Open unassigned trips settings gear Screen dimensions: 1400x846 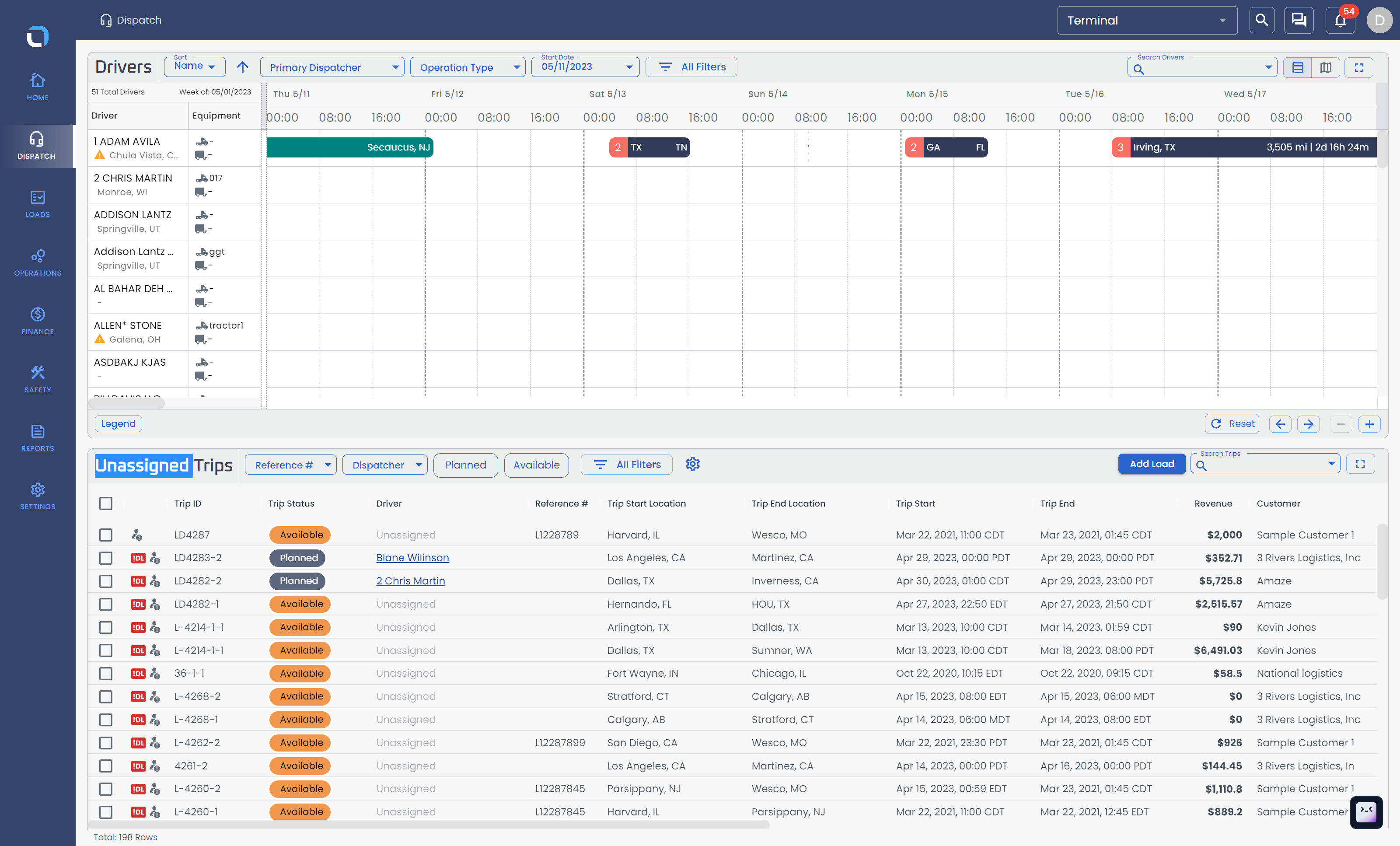[x=692, y=464]
